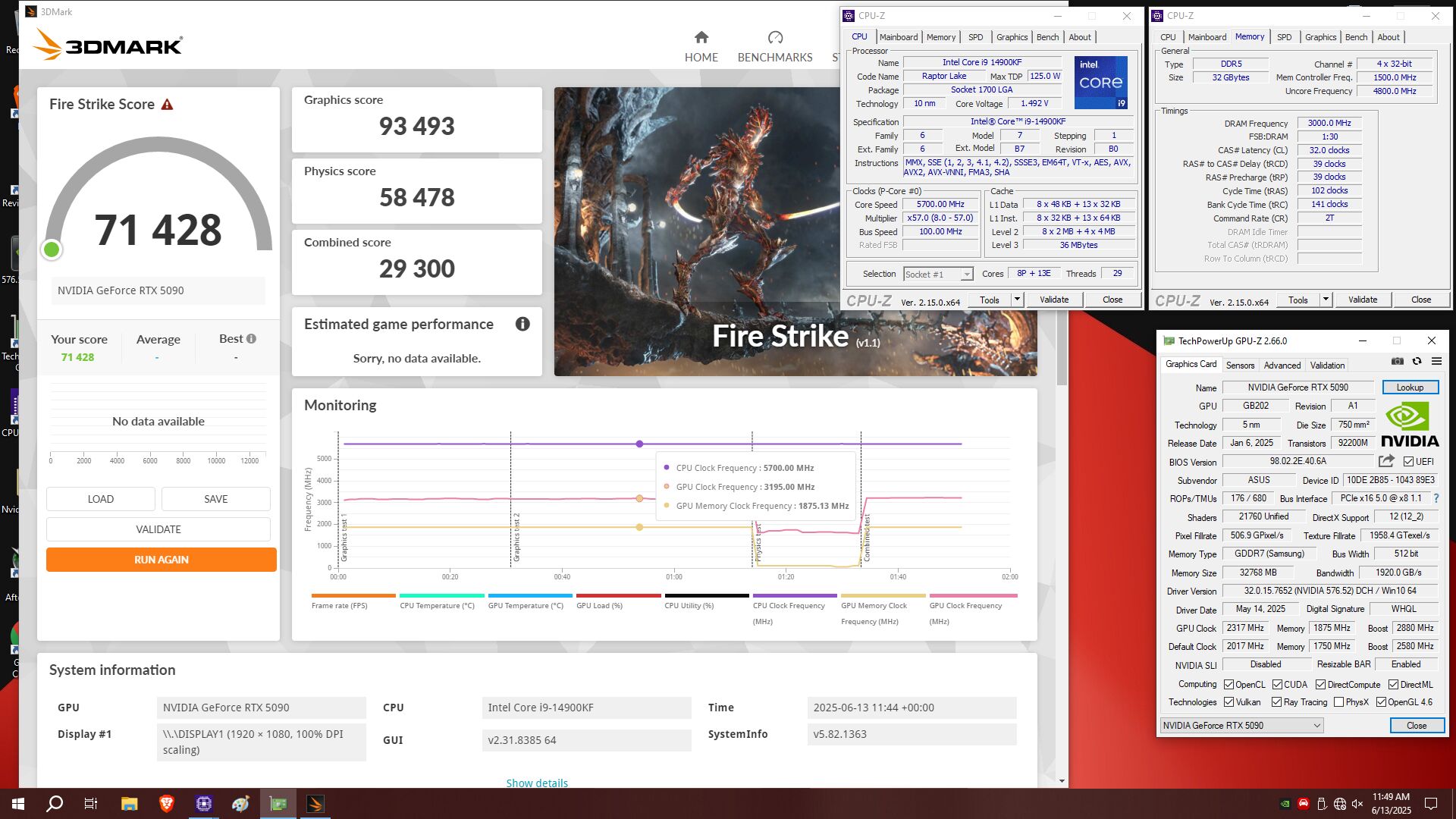Toggle the UEFI checkbox in GPU-Z

click(1408, 462)
